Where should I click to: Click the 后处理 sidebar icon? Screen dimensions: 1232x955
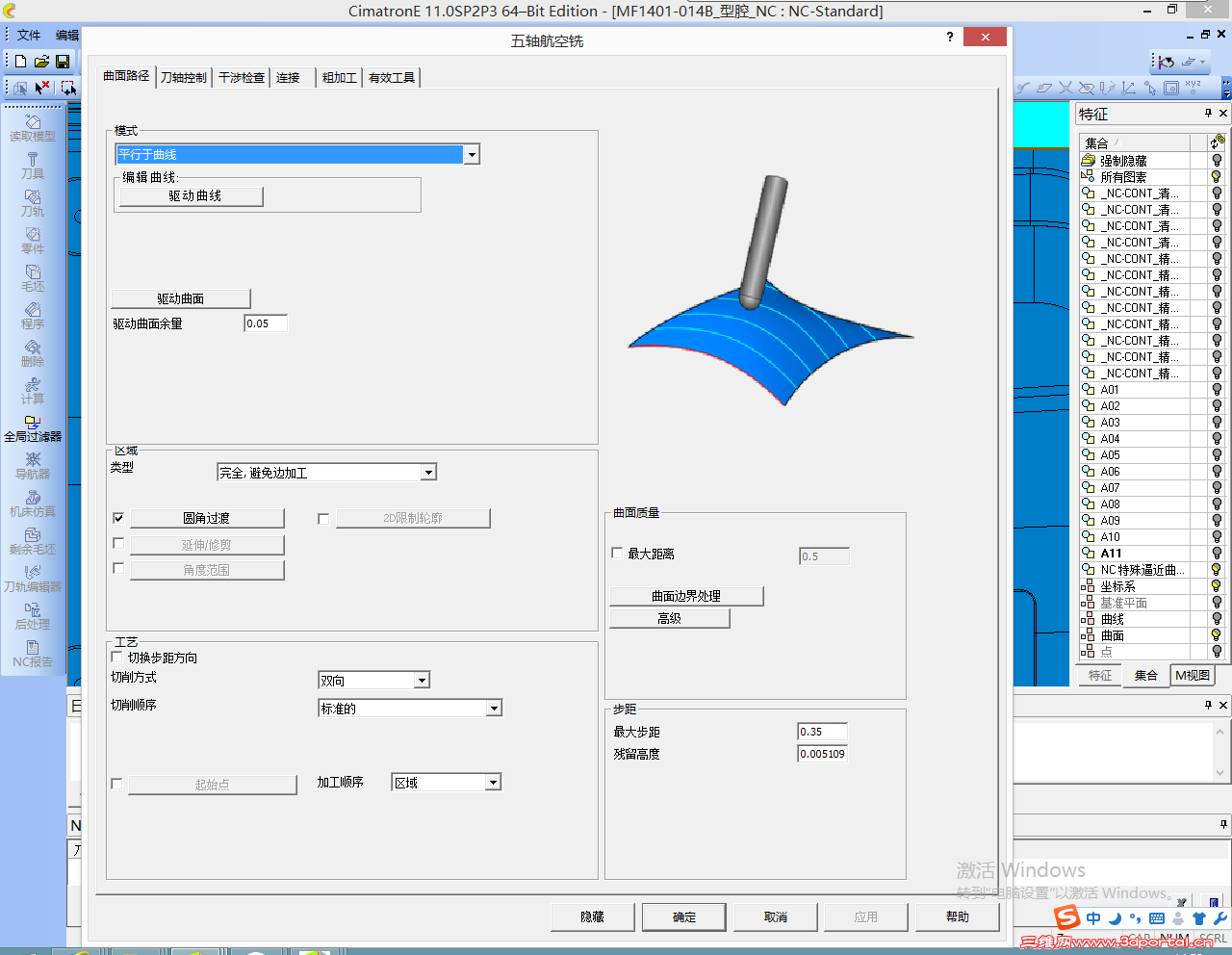[33, 617]
